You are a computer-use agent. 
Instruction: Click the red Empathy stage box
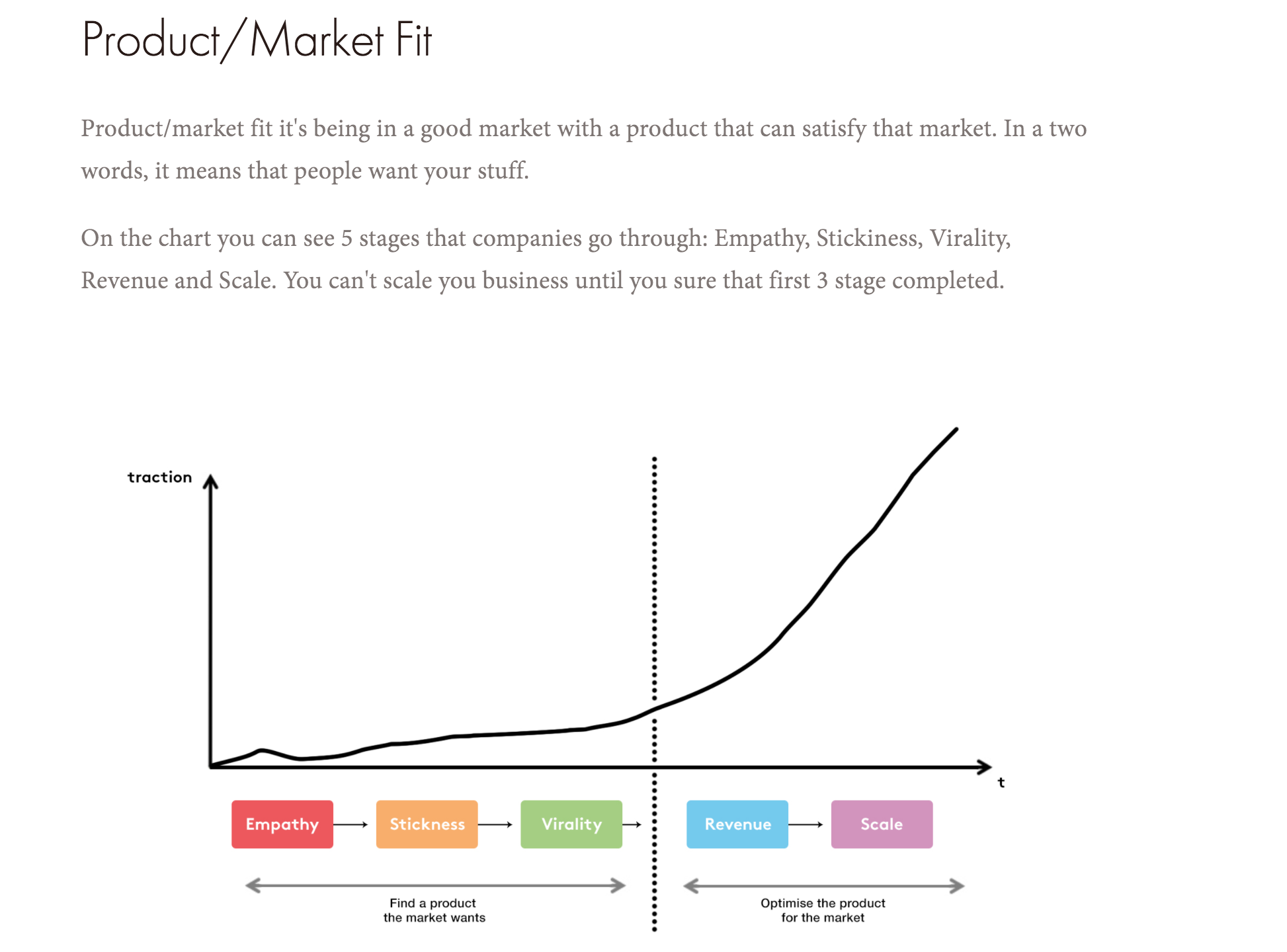point(282,824)
